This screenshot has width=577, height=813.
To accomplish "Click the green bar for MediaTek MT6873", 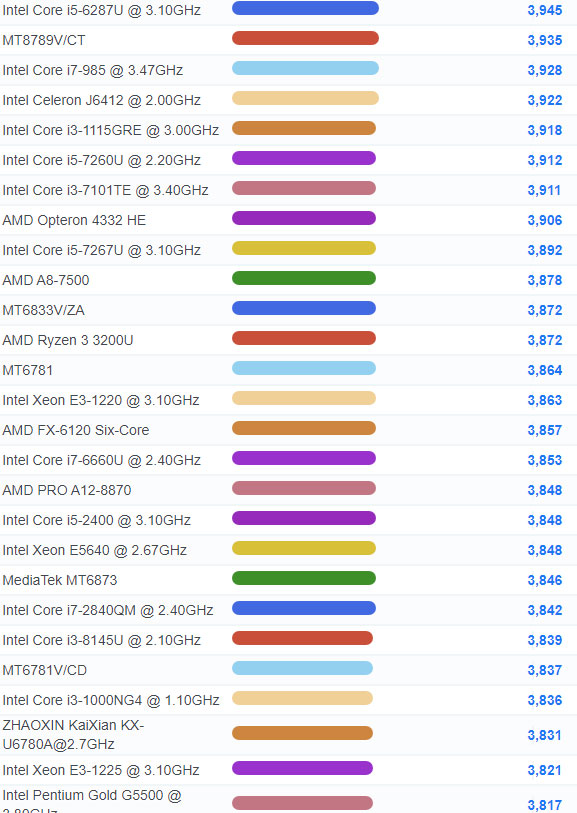I will 304,579.
